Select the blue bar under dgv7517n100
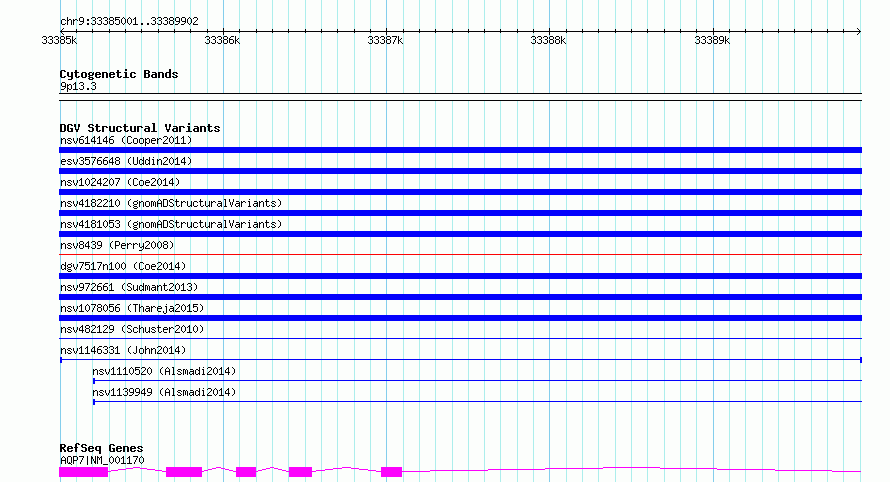This screenshot has height=482, width=890. (460, 276)
